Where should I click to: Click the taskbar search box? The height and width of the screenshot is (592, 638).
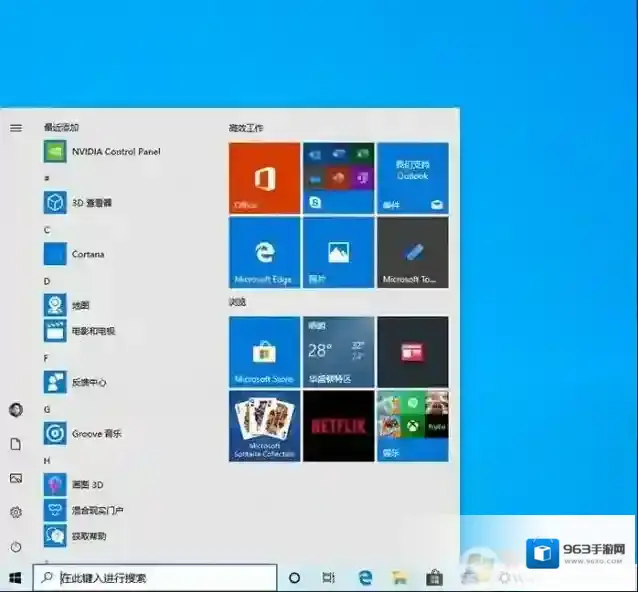click(155, 578)
